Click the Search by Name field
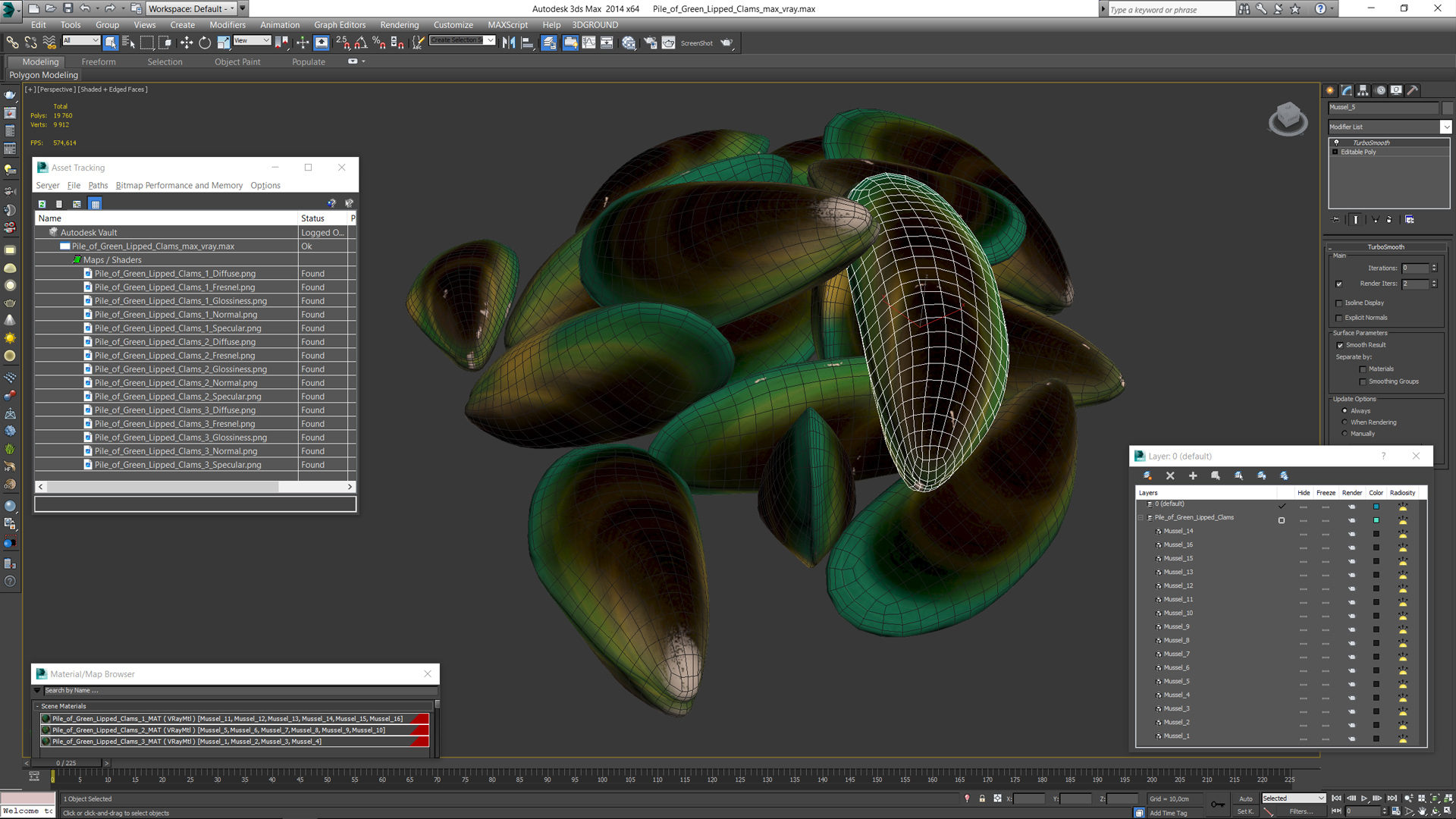The width and height of the screenshot is (1456, 819). [240, 691]
